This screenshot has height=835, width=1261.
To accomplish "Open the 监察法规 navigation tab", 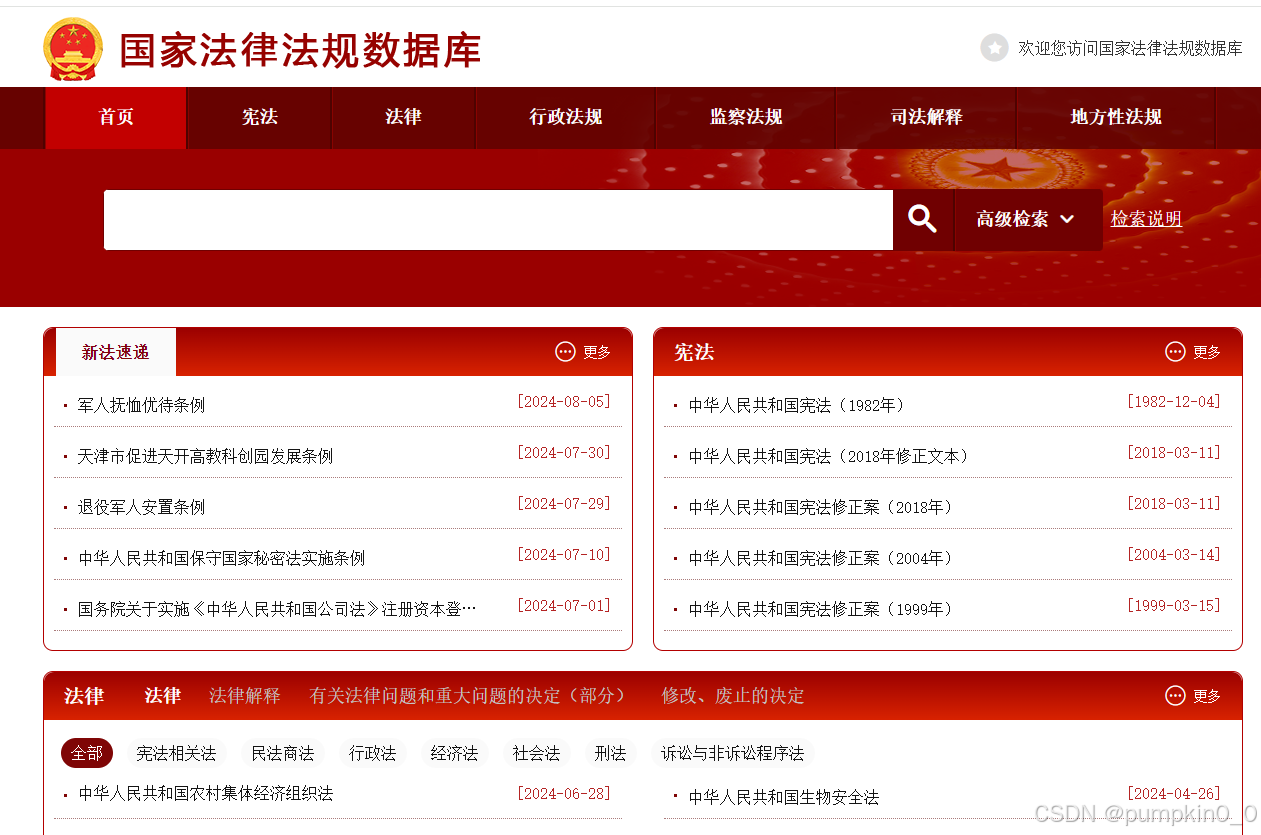I will click(746, 117).
